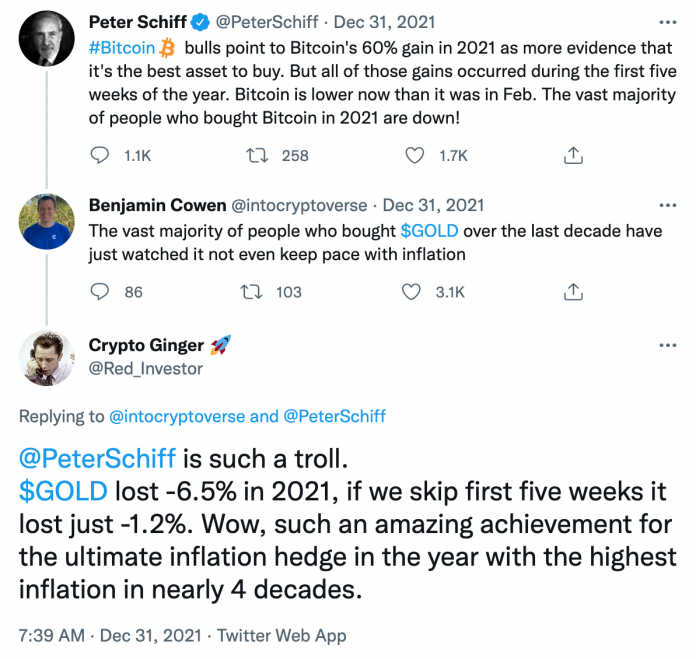The height and width of the screenshot is (659, 696).
Task: Open Crypto Ginger's profile avatar
Action: (47, 357)
